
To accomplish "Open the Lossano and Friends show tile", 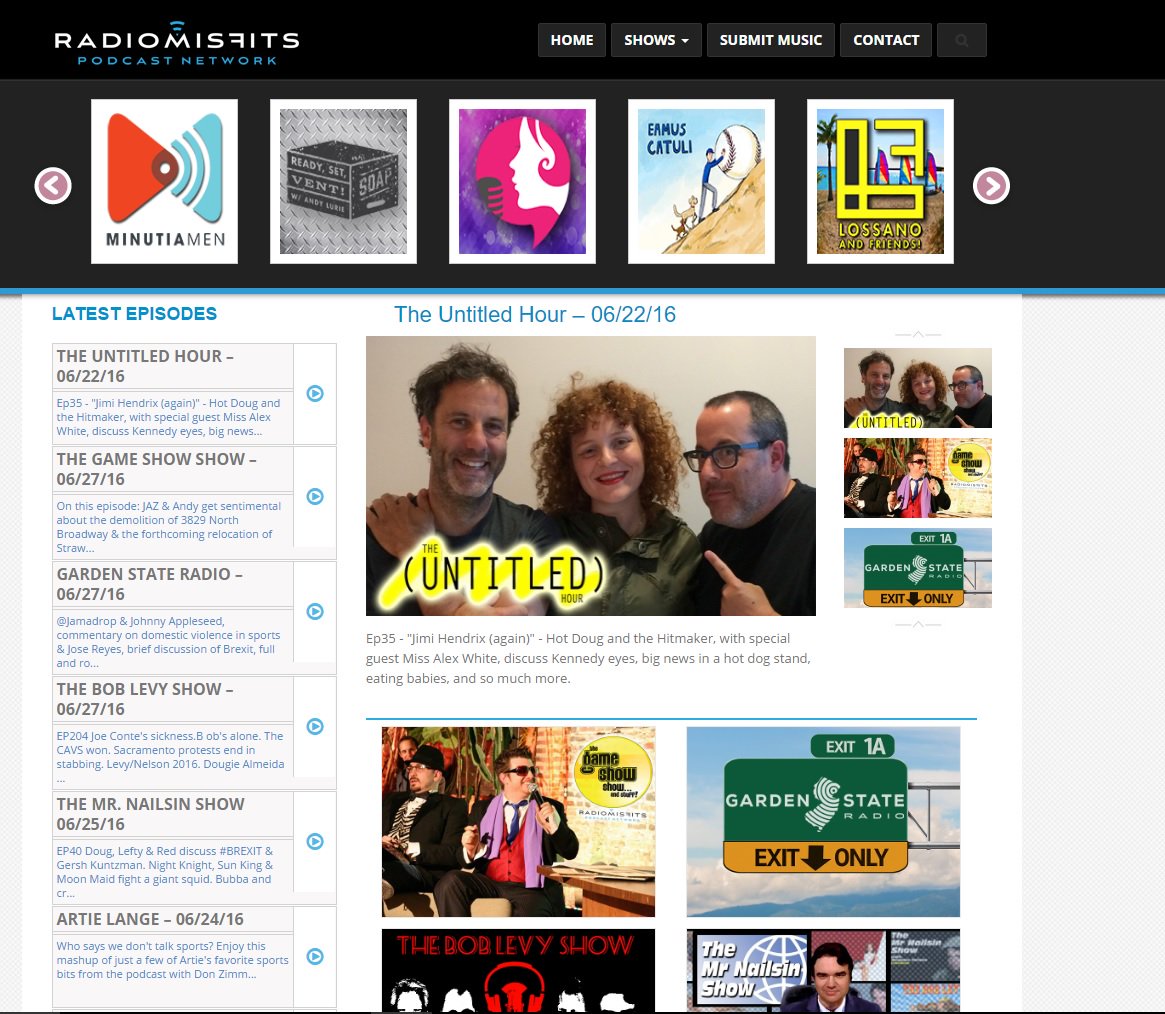I will 880,181.
